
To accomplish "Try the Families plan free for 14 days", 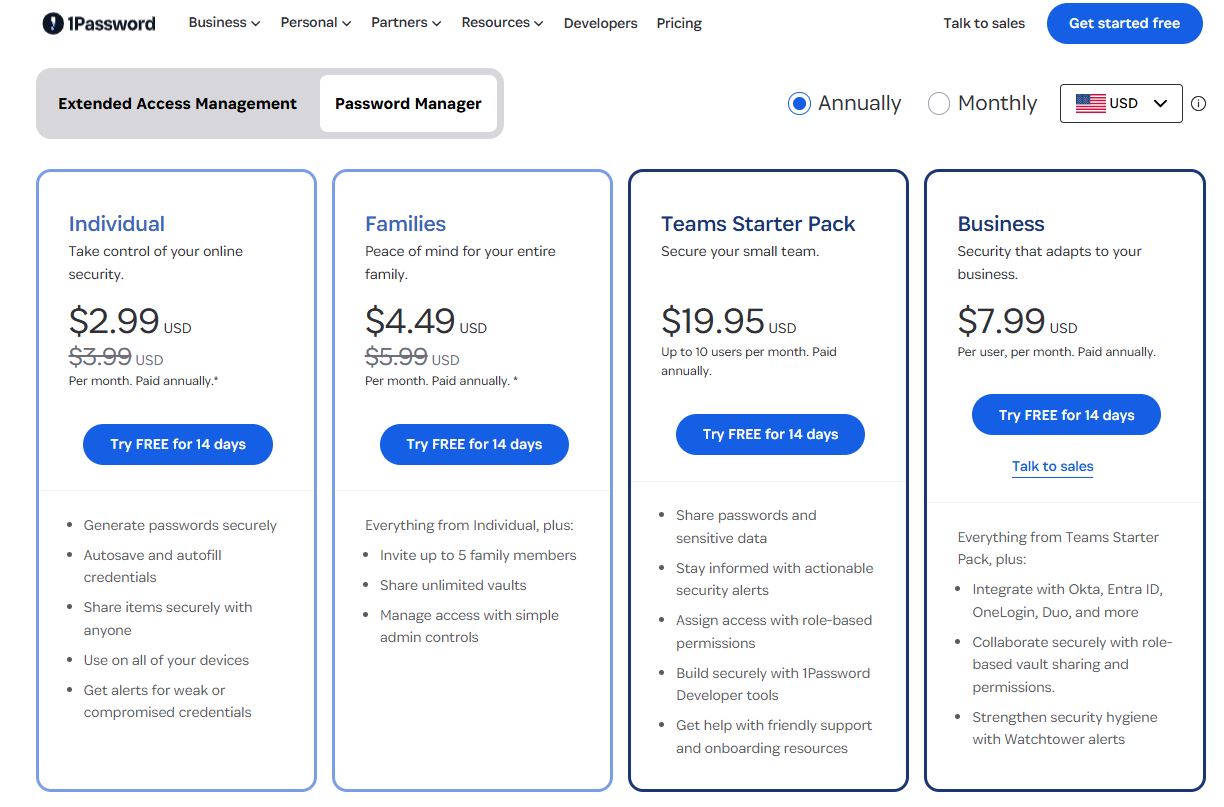I will coord(474,444).
